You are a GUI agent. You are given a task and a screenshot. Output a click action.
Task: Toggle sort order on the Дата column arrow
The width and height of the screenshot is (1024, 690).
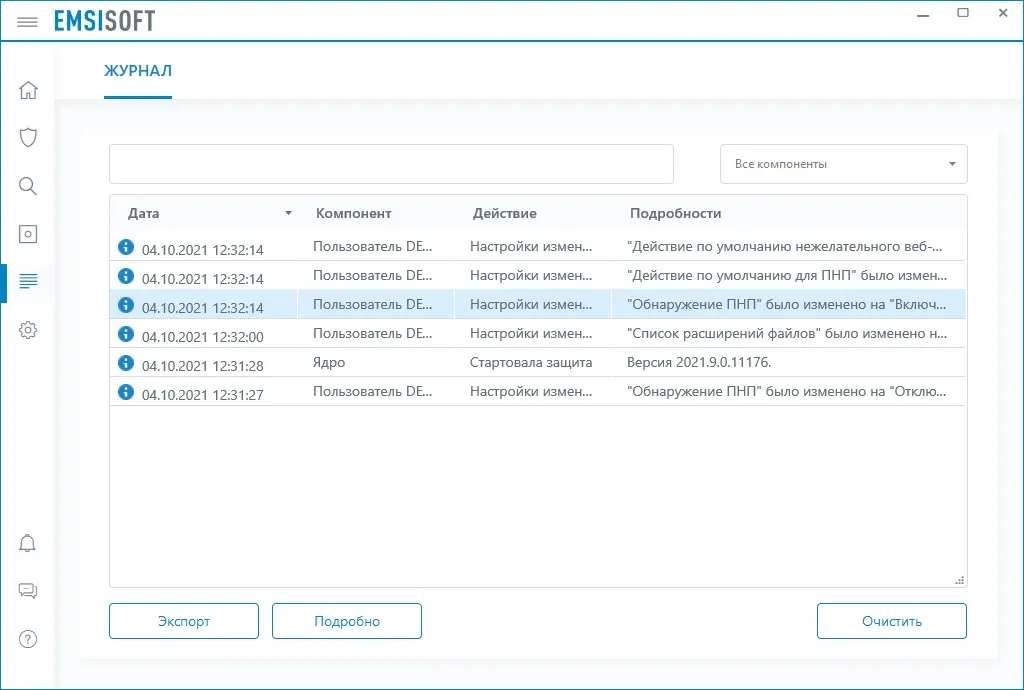click(x=288, y=213)
